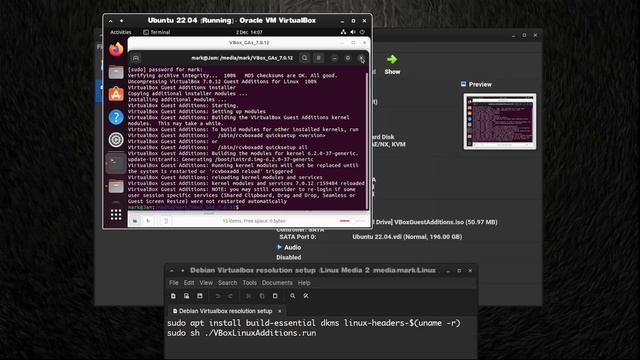Select the Terminal icon in the dock
Viewport: 640px width, 360px height.
click(116, 163)
